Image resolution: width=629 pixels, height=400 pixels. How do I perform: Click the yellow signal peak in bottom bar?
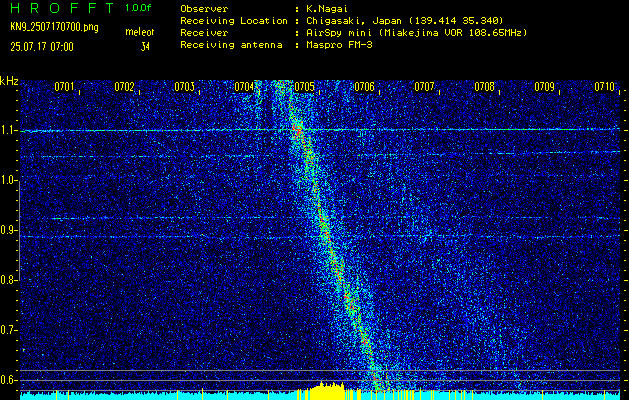tap(327, 390)
